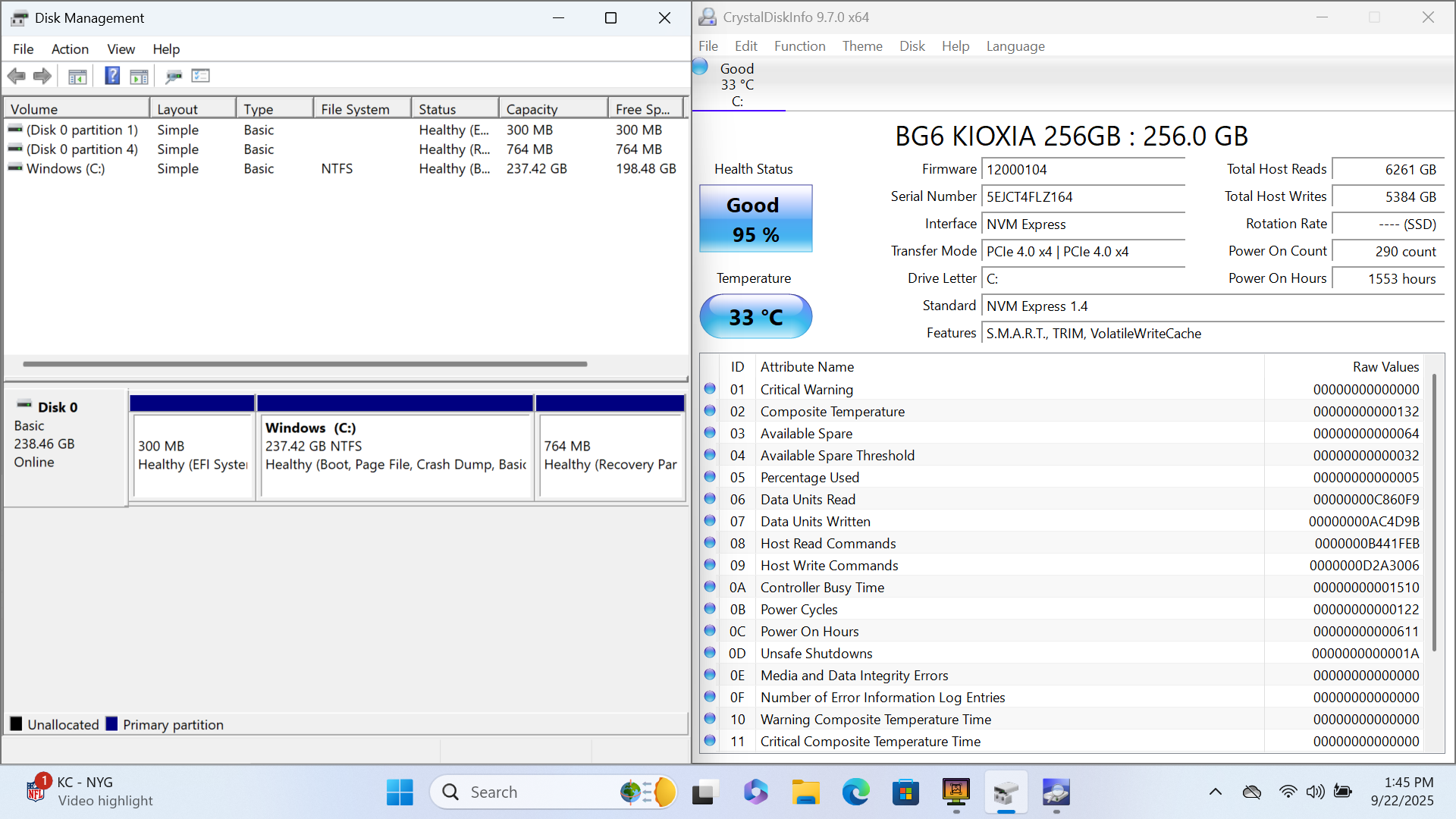This screenshot has height=819, width=1456.
Task: Click the status orb for Controller Busy Time
Action: coord(710,586)
